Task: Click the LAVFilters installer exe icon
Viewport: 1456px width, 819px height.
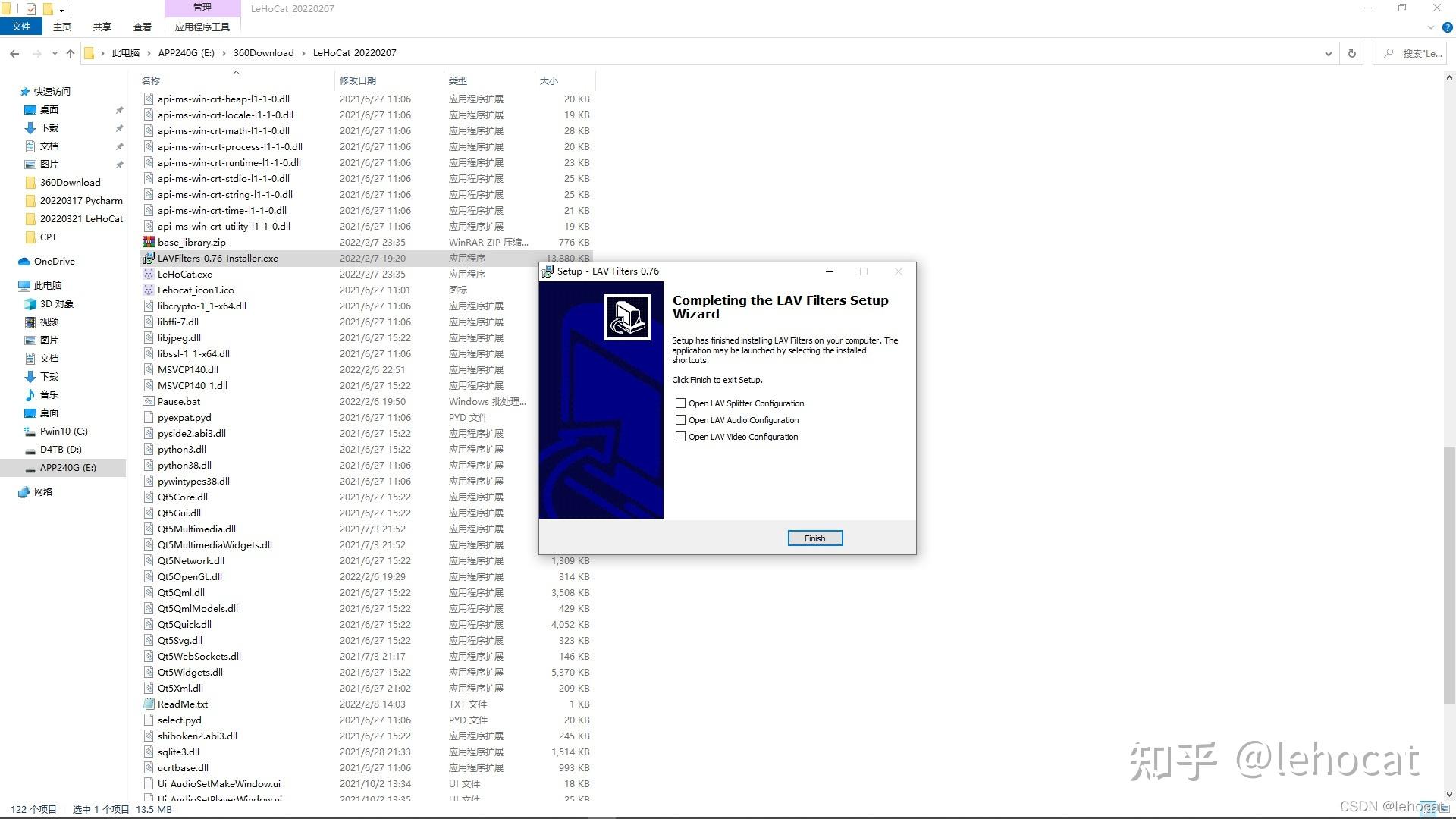Action: pyautogui.click(x=149, y=259)
